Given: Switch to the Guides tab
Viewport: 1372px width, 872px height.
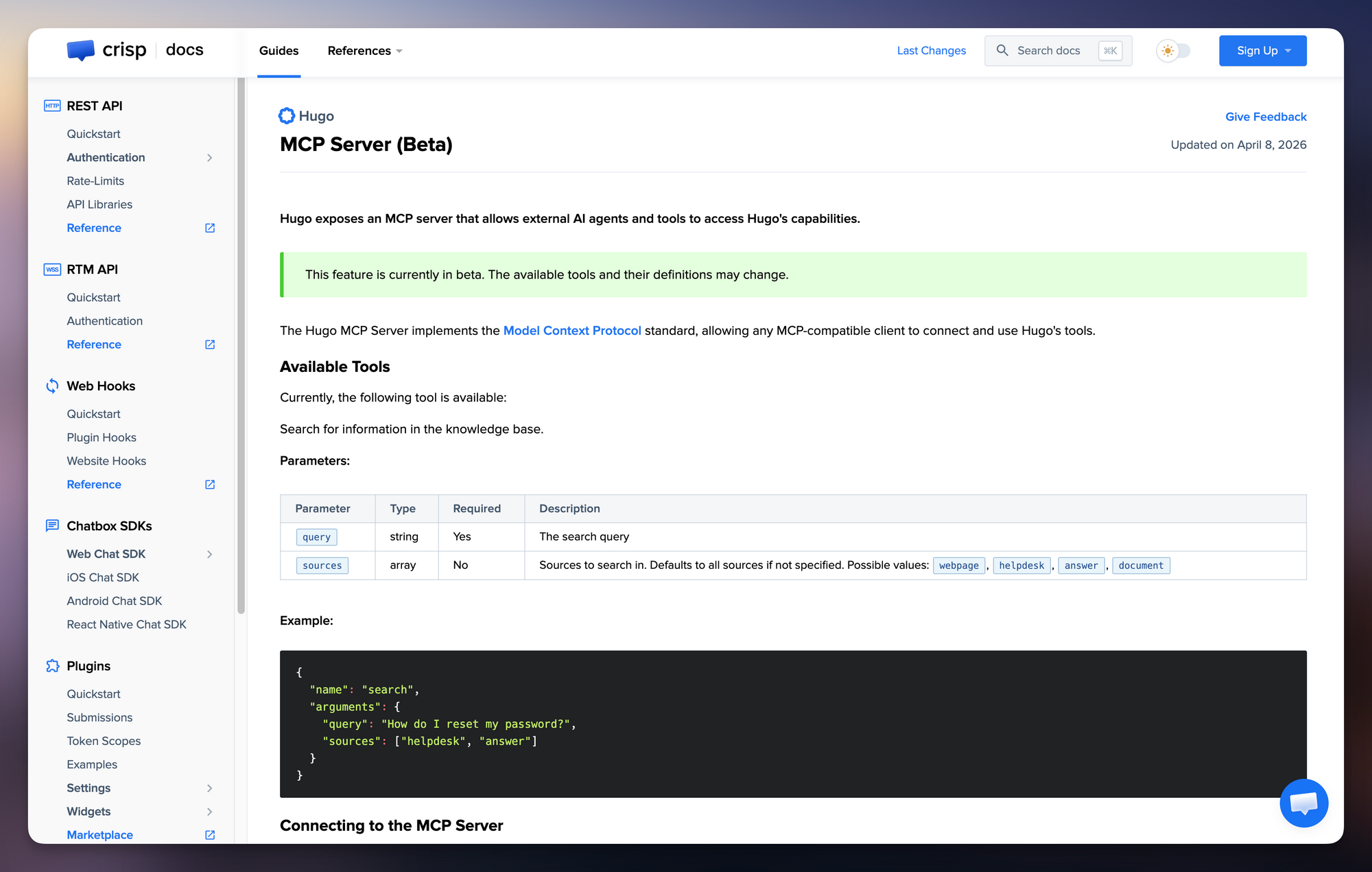Looking at the screenshot, I should pos(279,51).
